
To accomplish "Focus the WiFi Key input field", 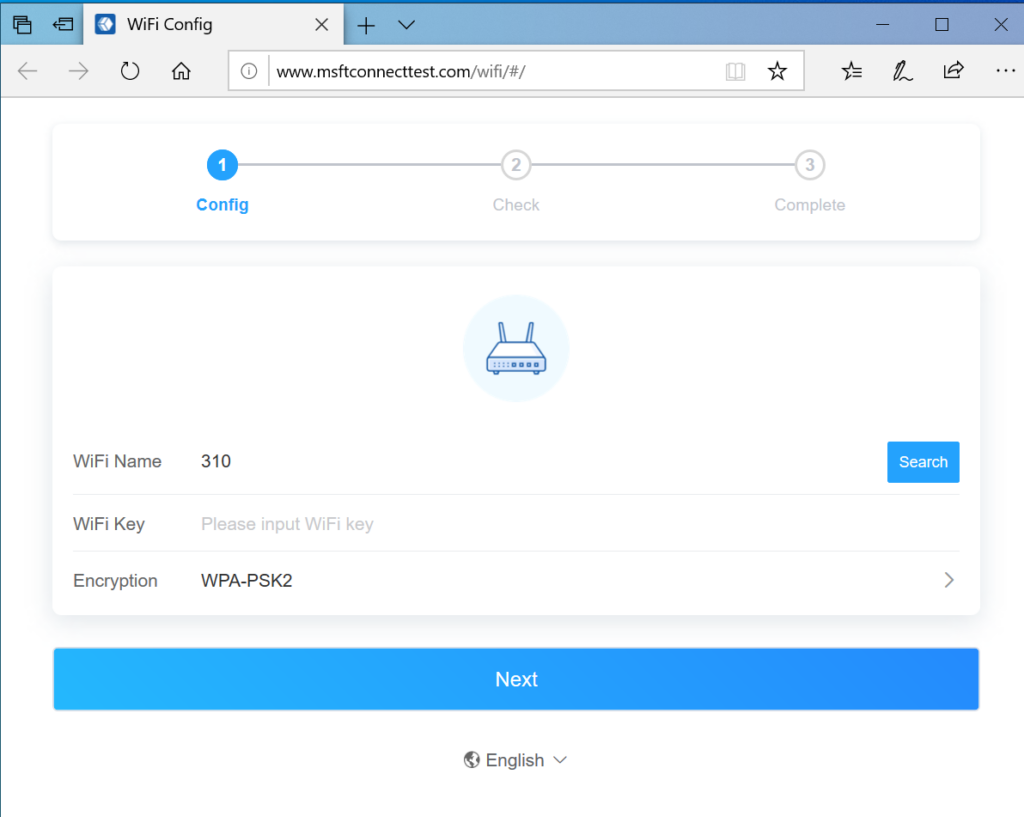I will (x=540, y=524).
